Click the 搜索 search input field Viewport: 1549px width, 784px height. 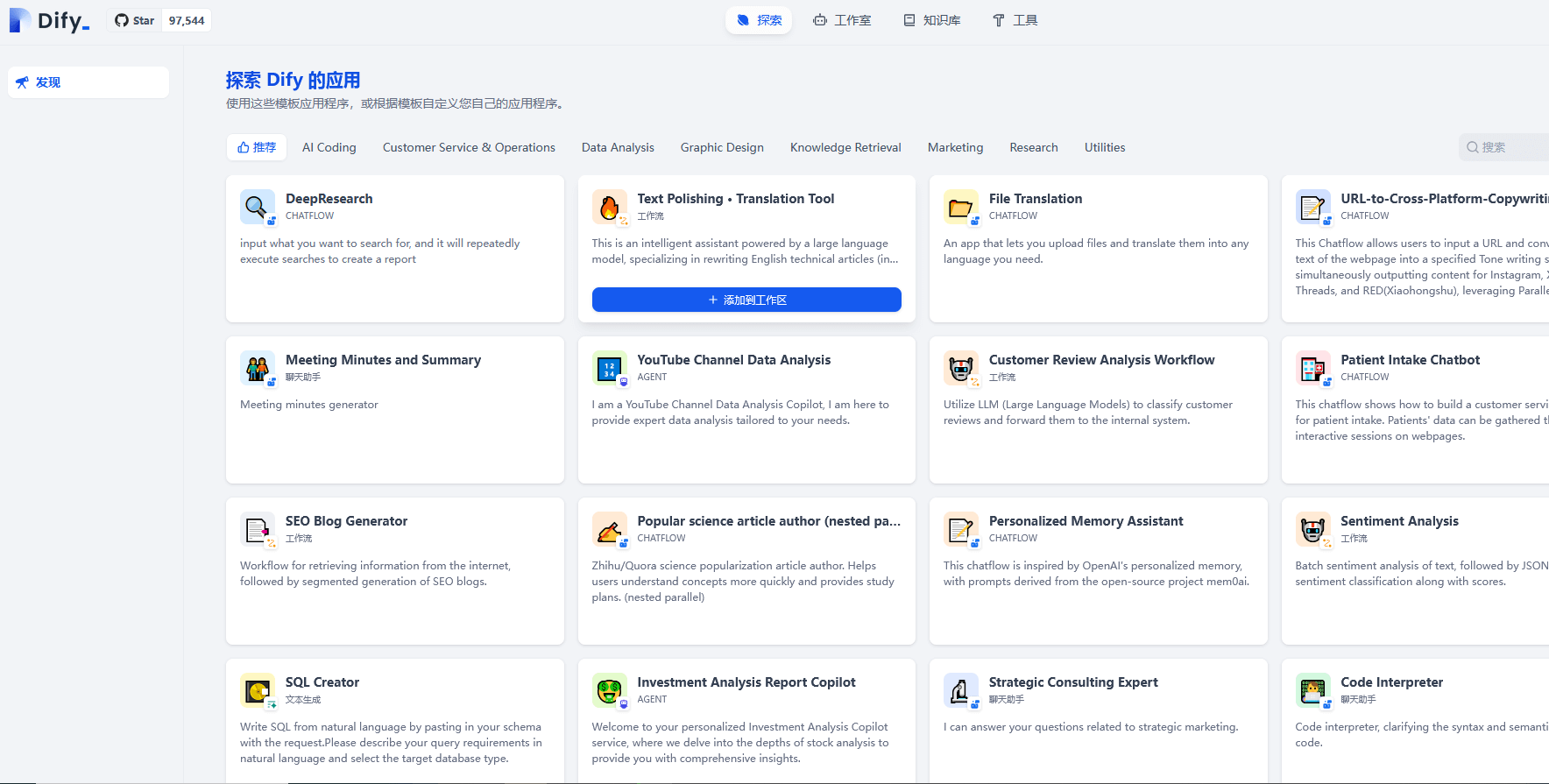1503,147
